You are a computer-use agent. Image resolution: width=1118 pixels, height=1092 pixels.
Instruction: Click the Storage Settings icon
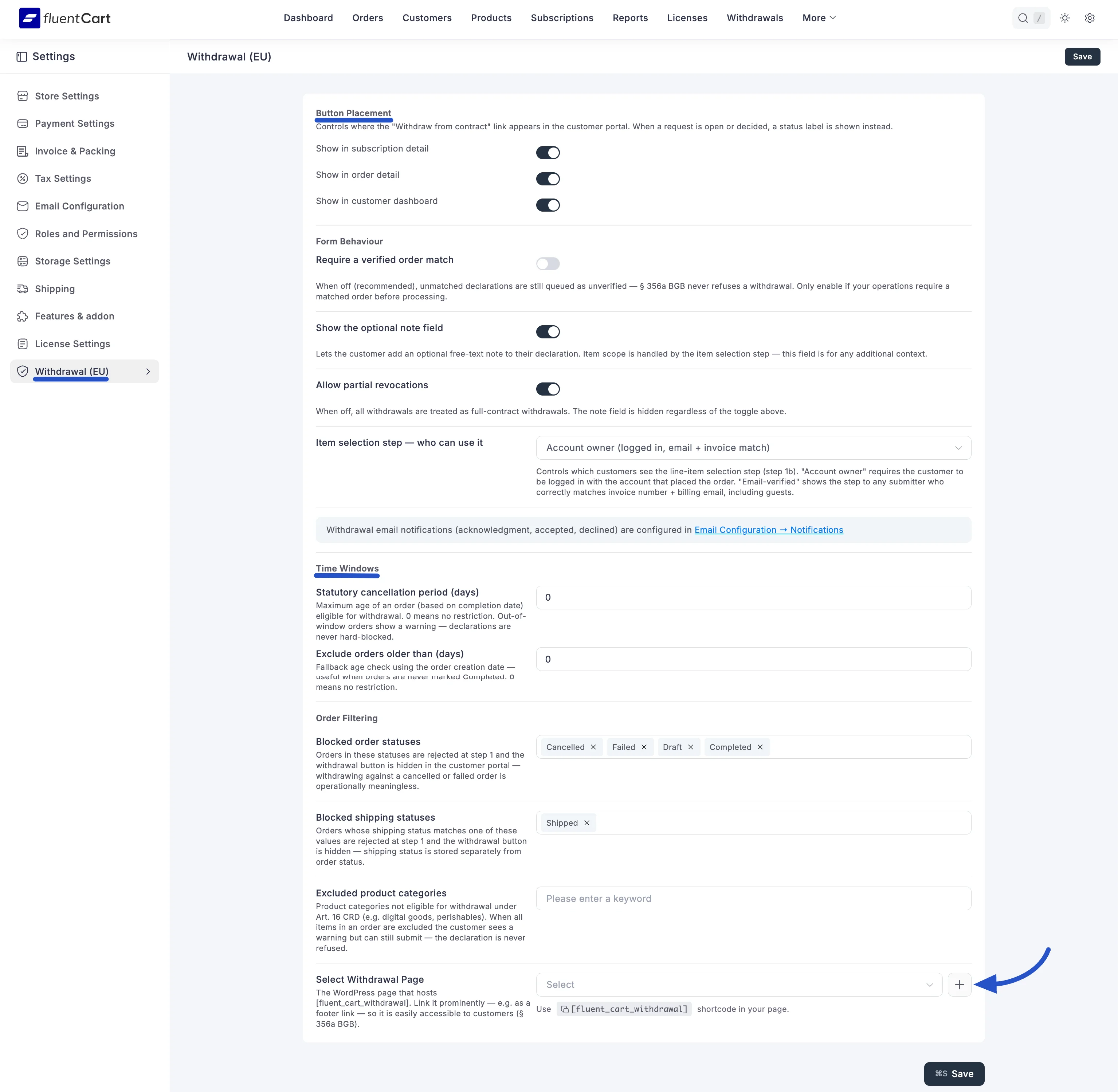[23, 261]
